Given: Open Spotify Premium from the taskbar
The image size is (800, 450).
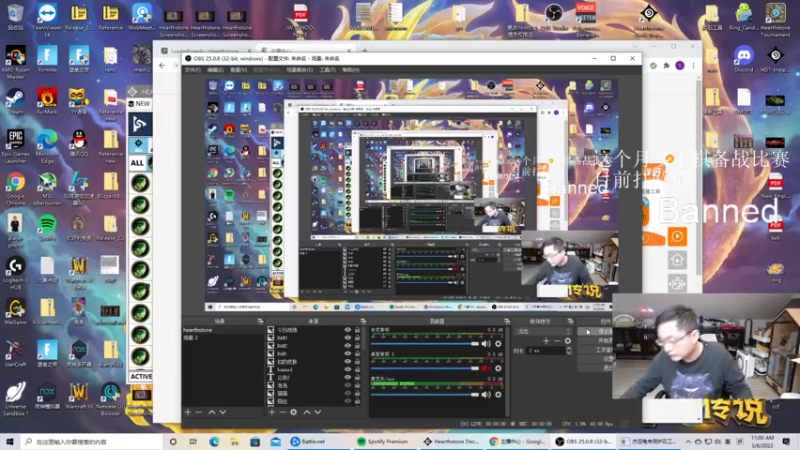Looking at the screenshot, I should click(x=383, y=441).
